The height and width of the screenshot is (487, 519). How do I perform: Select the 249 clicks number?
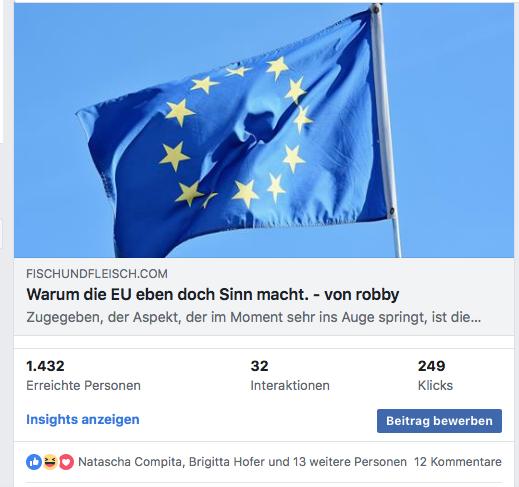click(x=431, y=366)
